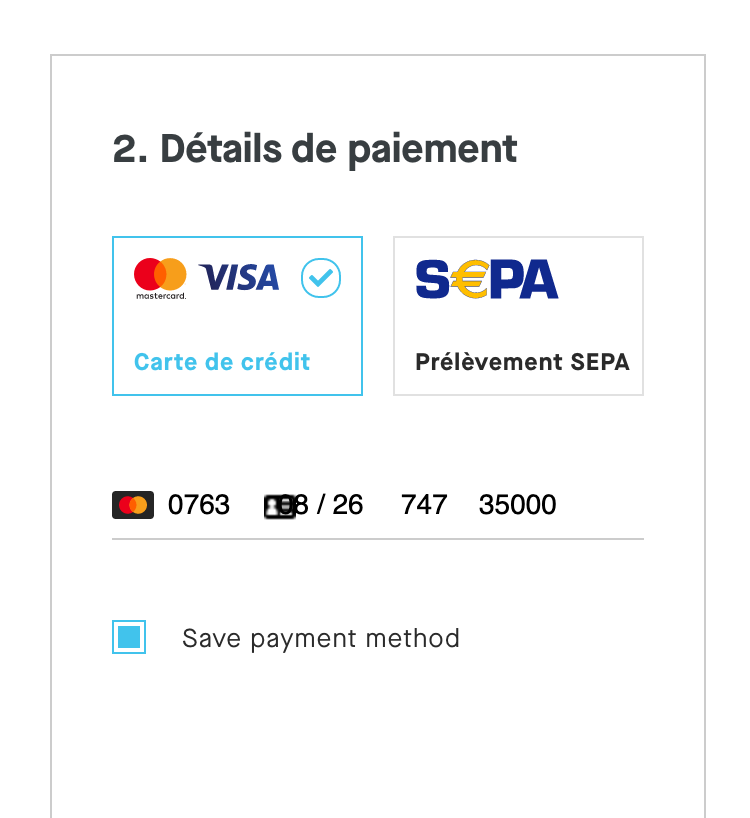The height and width of the screenshot is (818, 750).
Task: Click the "2. Détails de paiement" heading
Action: click(x=315, y=149)
